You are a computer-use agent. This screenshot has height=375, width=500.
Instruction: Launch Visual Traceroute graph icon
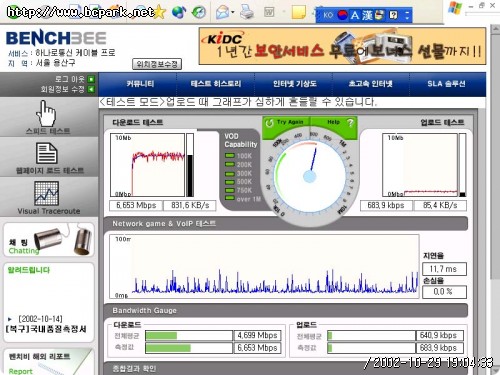point(47,193)
